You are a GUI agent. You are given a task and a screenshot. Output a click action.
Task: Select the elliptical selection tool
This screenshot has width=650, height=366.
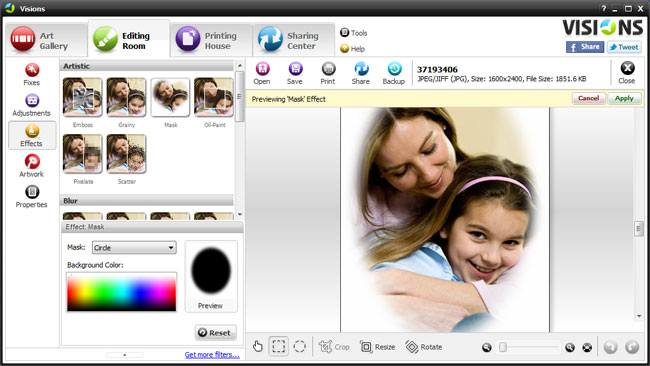[x=299, y=346]
